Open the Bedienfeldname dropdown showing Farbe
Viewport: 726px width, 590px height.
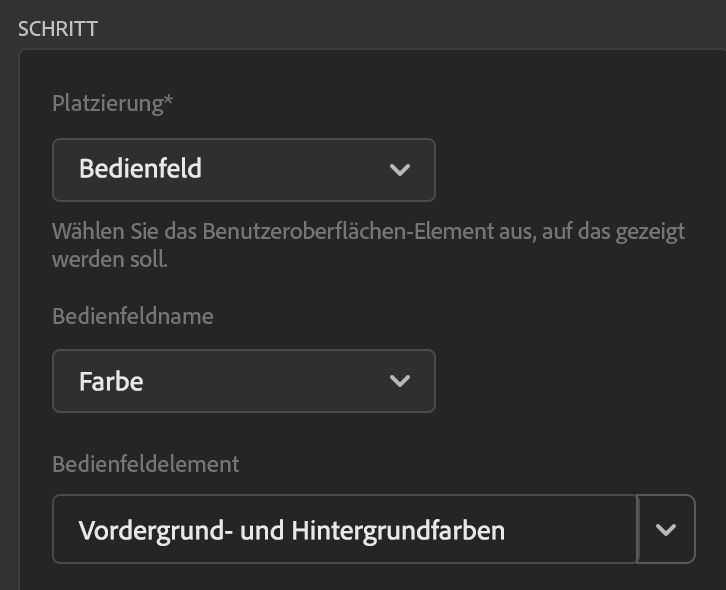(x=243, y=381)
